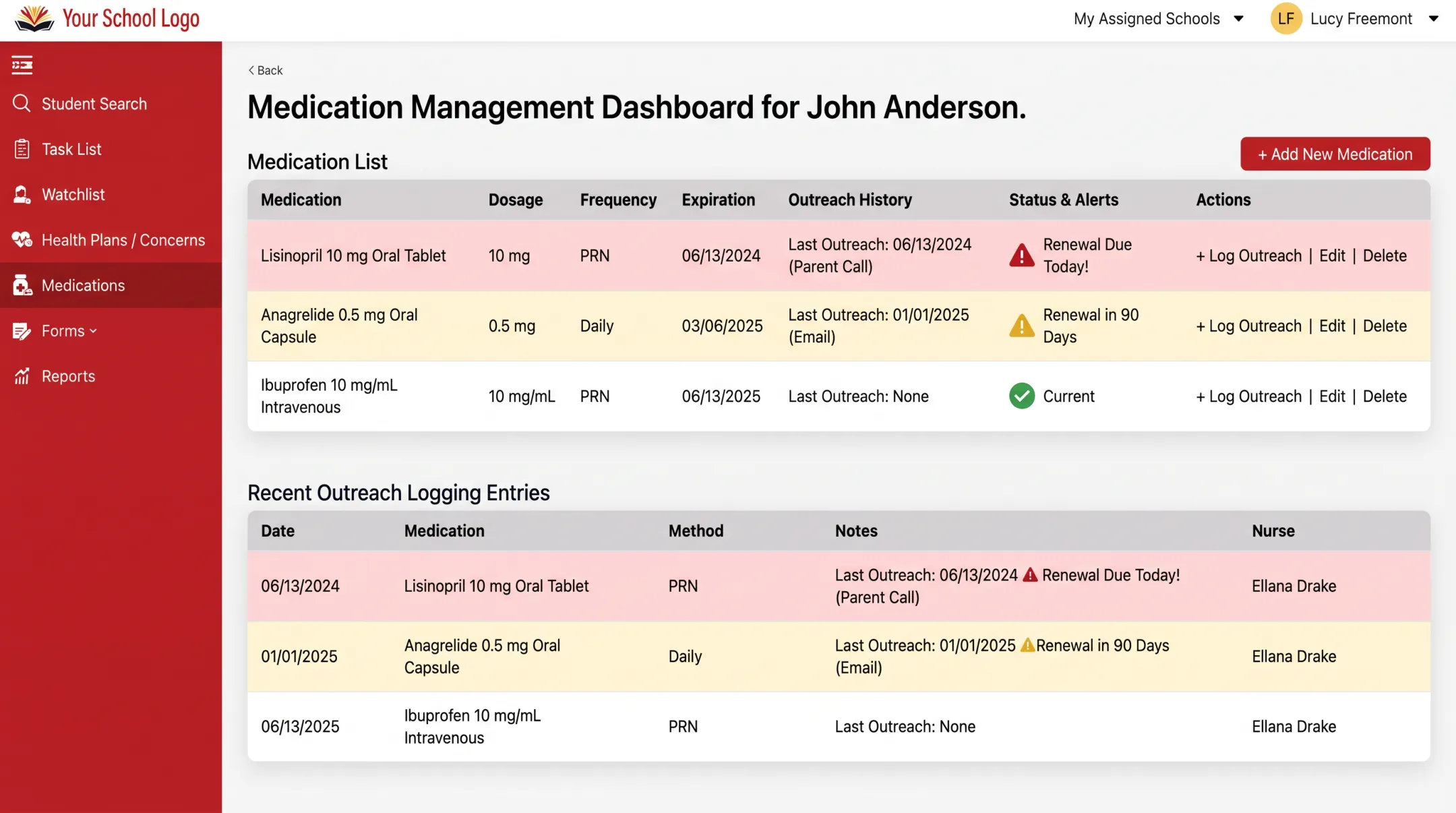The height and width of the screenshot is (813, 1456).
Task: Click the Student Search magnifier icon
Action: tap(22, 103)
